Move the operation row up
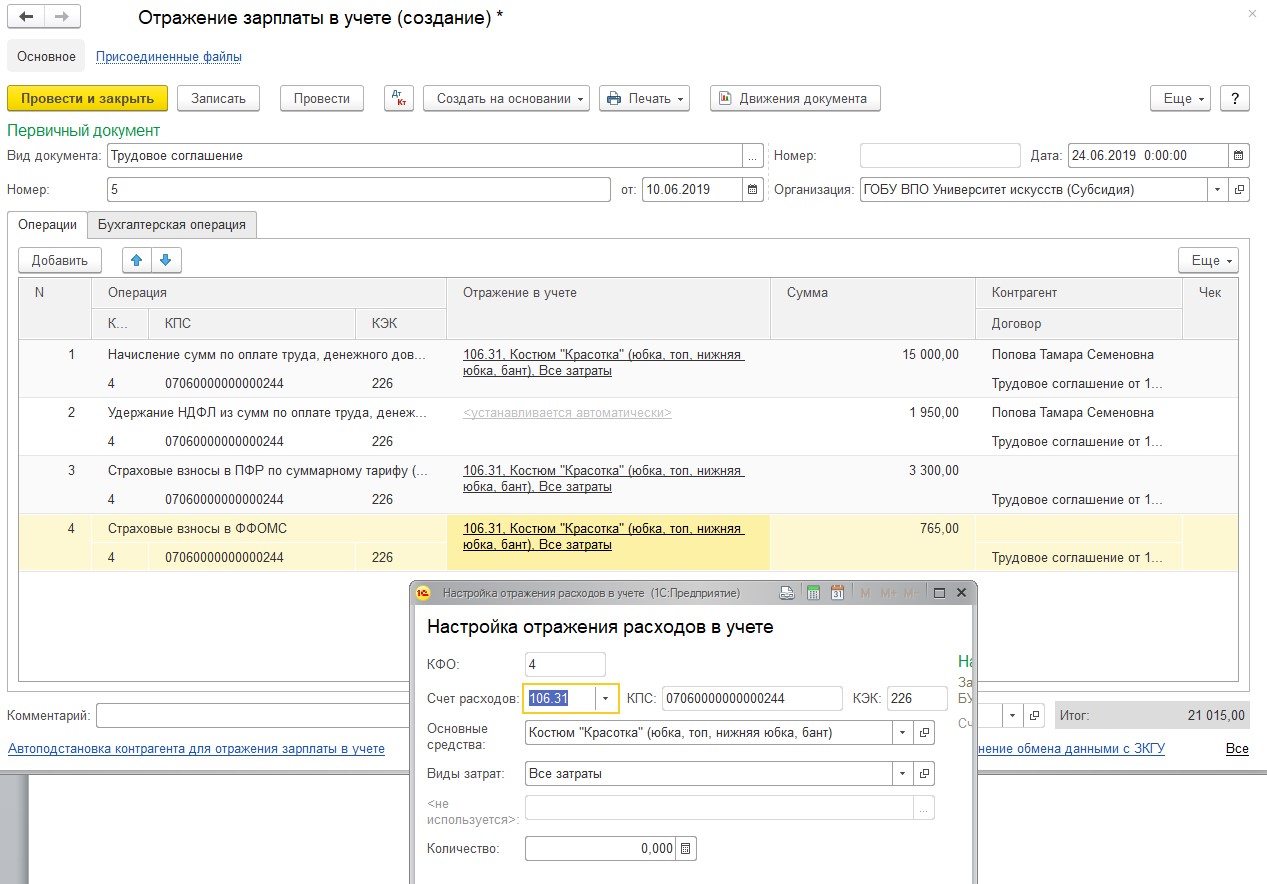Screen dimensions: 1267x884 pos(137,260)
